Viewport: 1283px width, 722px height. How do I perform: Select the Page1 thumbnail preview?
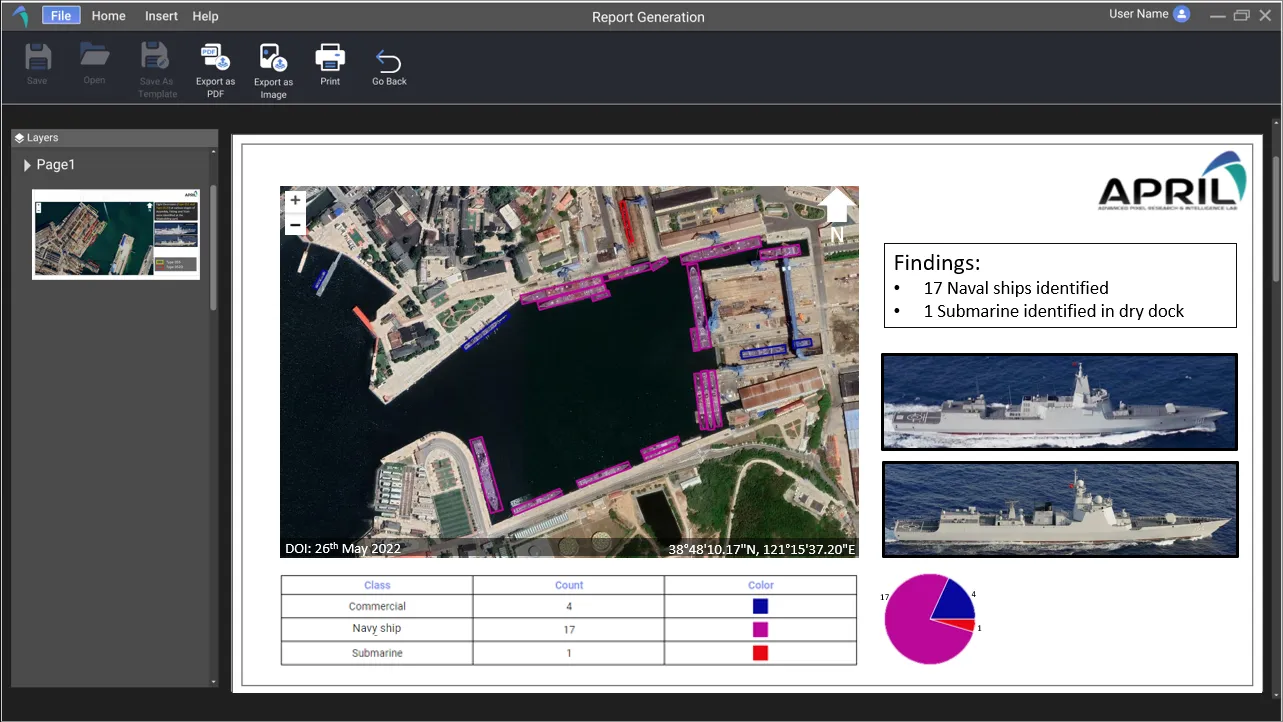coord(115,234)
